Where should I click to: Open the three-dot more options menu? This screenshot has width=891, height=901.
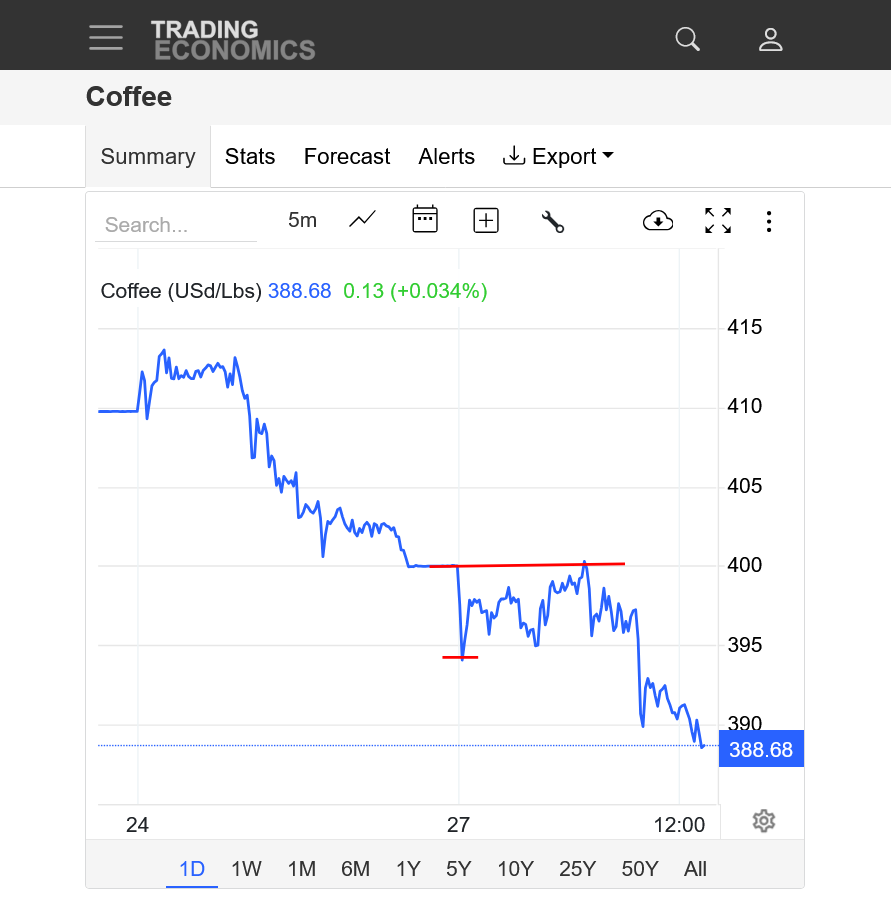tap(768, 221)
